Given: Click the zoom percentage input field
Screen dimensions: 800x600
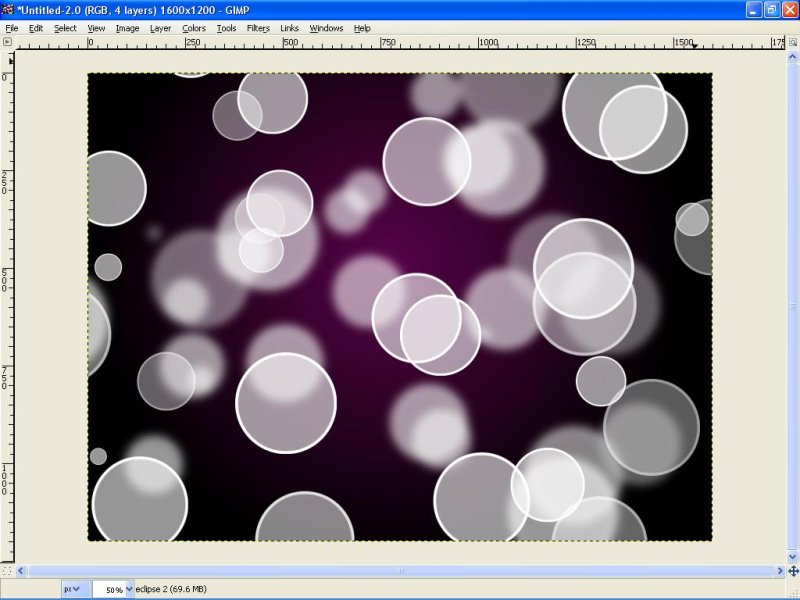Looking at the screenshot, I should pos(108,590).
